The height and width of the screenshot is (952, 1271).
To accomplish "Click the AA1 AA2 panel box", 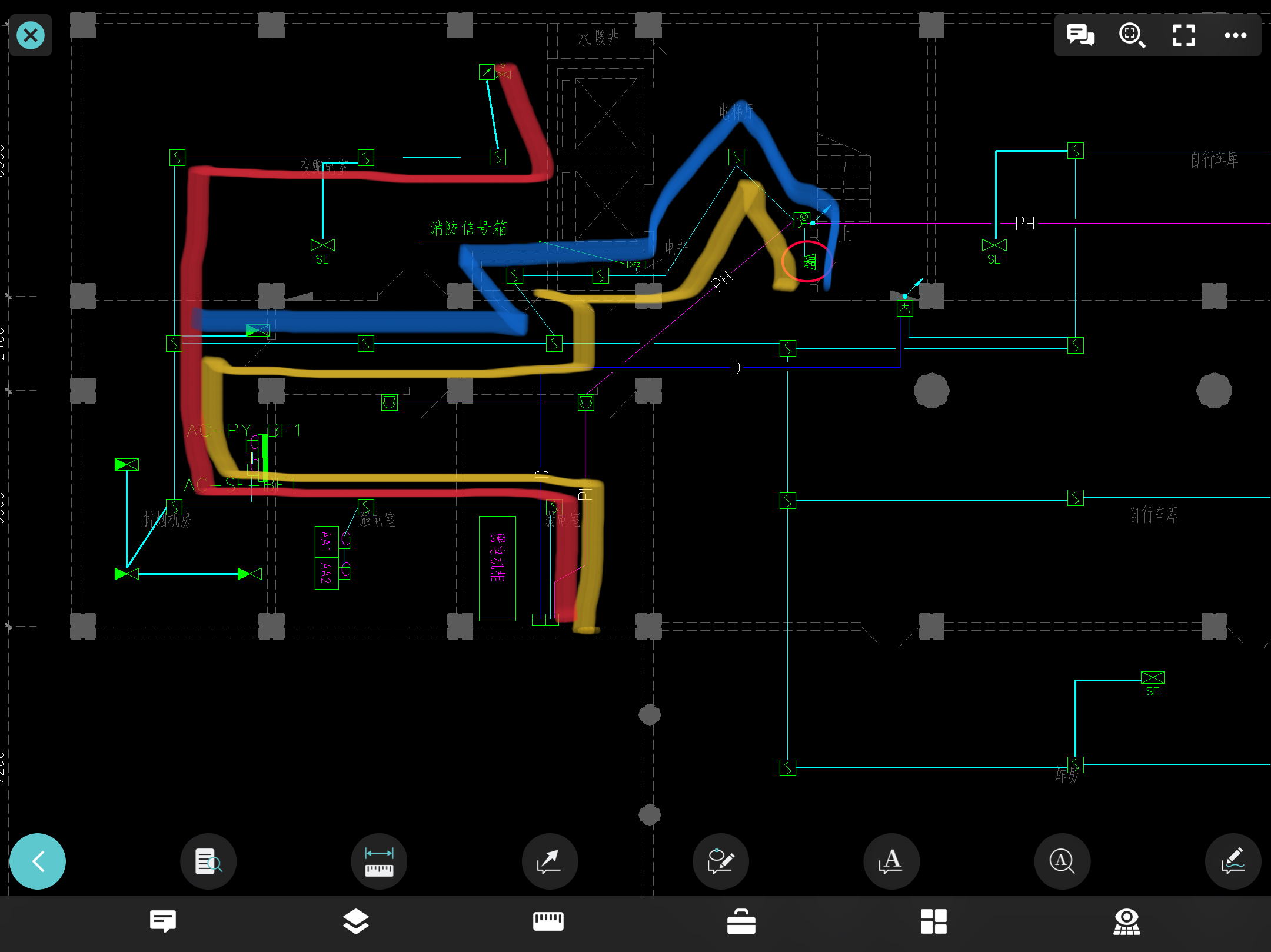I will (x=327, y=557).
